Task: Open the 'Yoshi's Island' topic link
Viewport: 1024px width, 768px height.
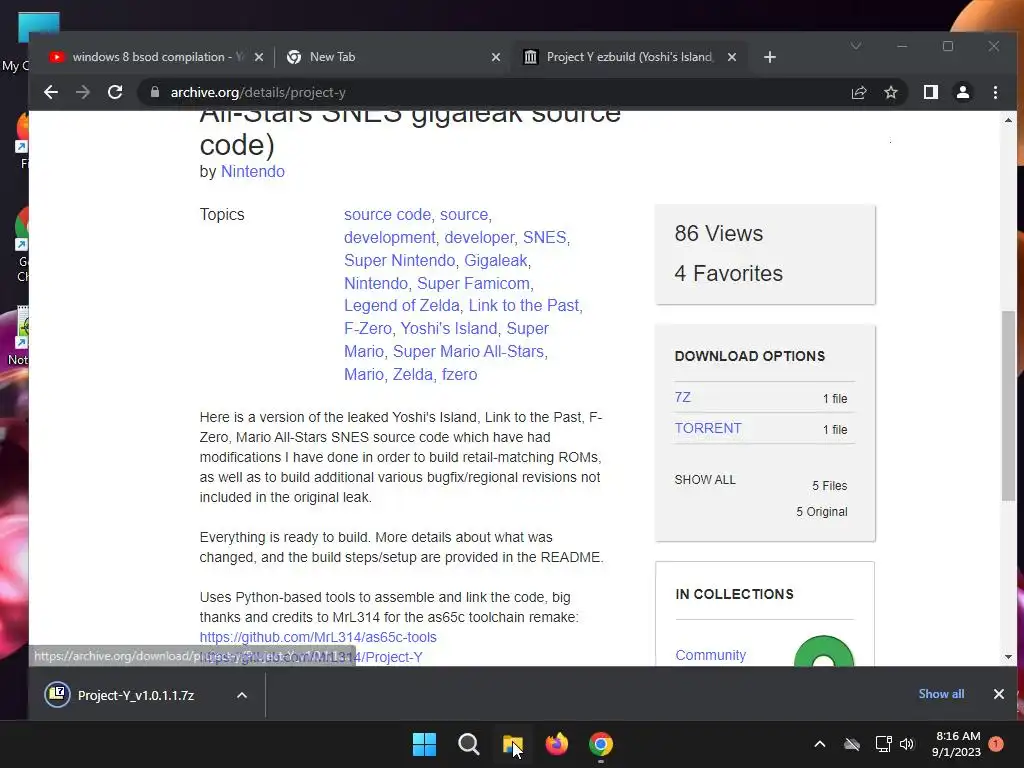Action: pyautogui.click(x=449, y=328)
